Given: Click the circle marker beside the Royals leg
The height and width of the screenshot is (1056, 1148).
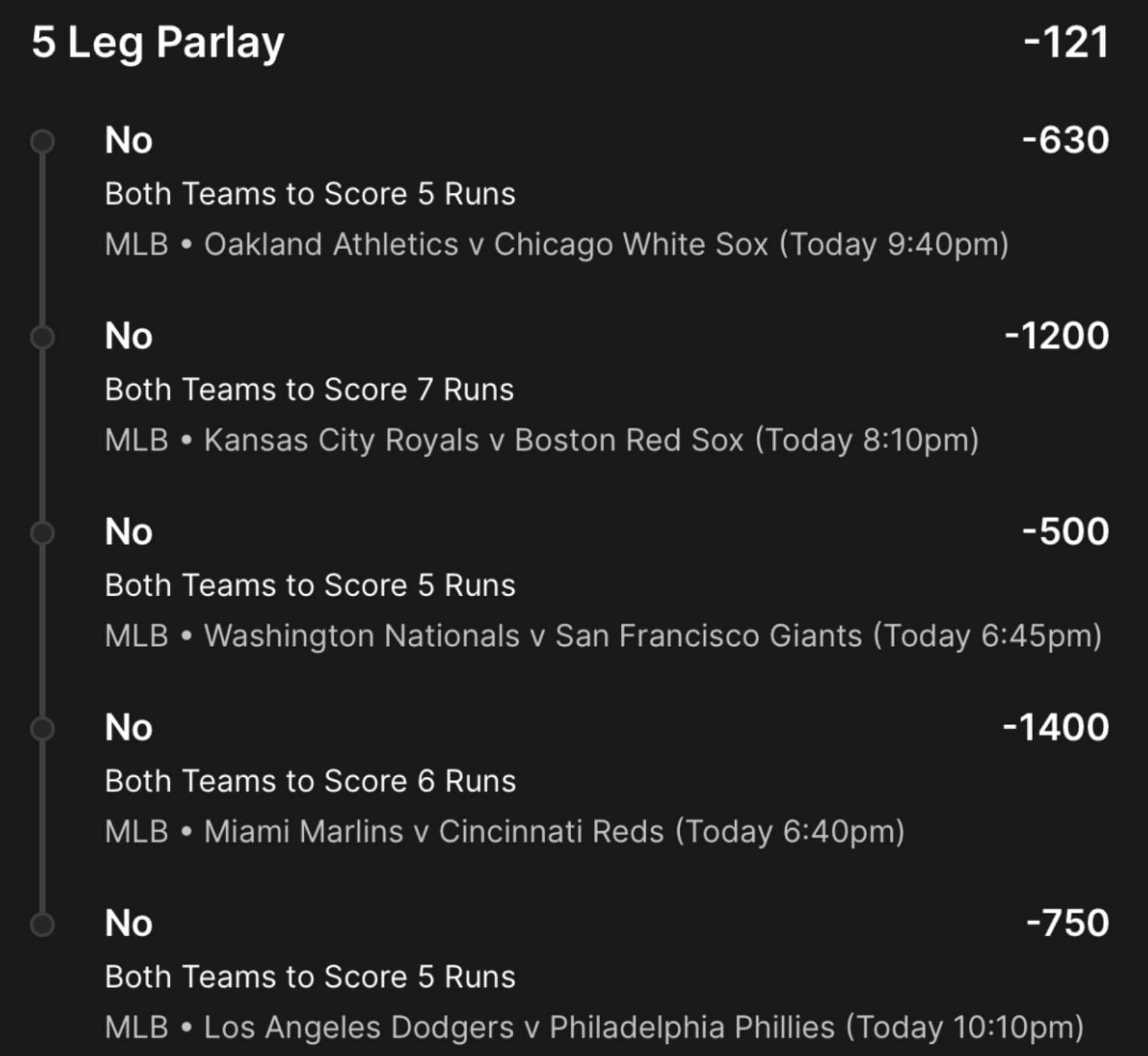Looking at the screenshot, I should click(x=42, y=337).
